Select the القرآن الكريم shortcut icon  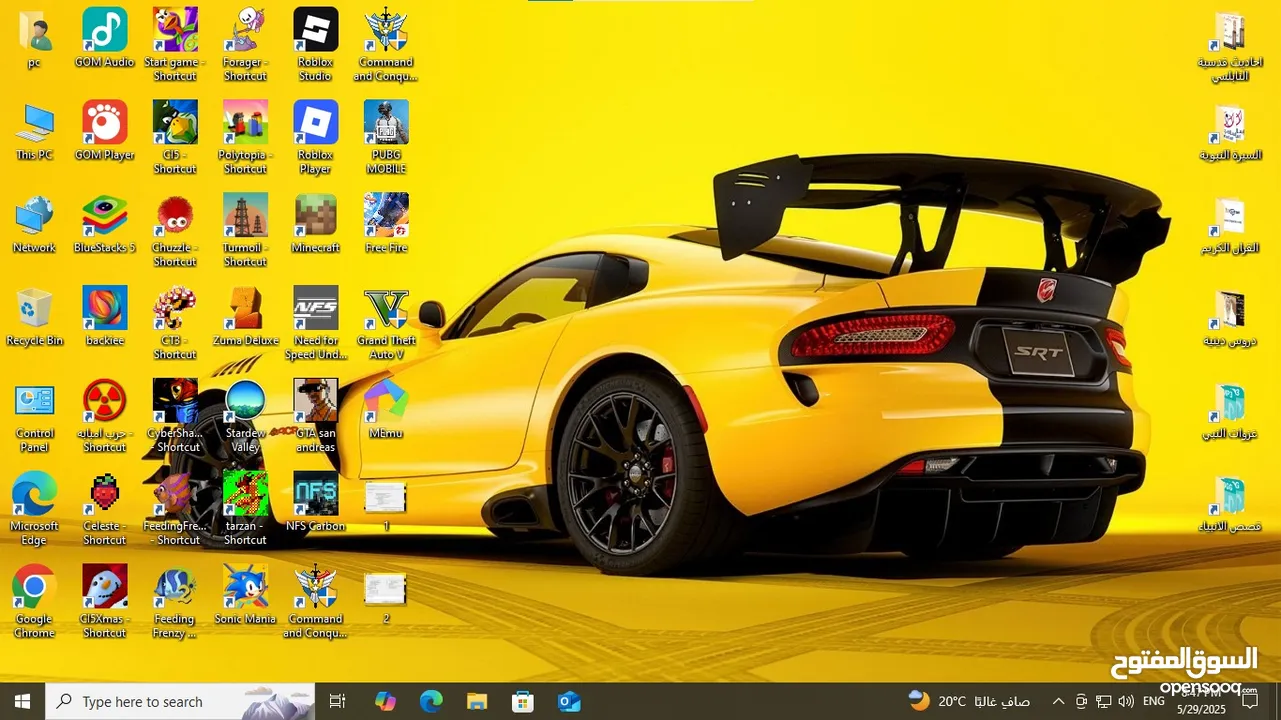coord(1229,217)
